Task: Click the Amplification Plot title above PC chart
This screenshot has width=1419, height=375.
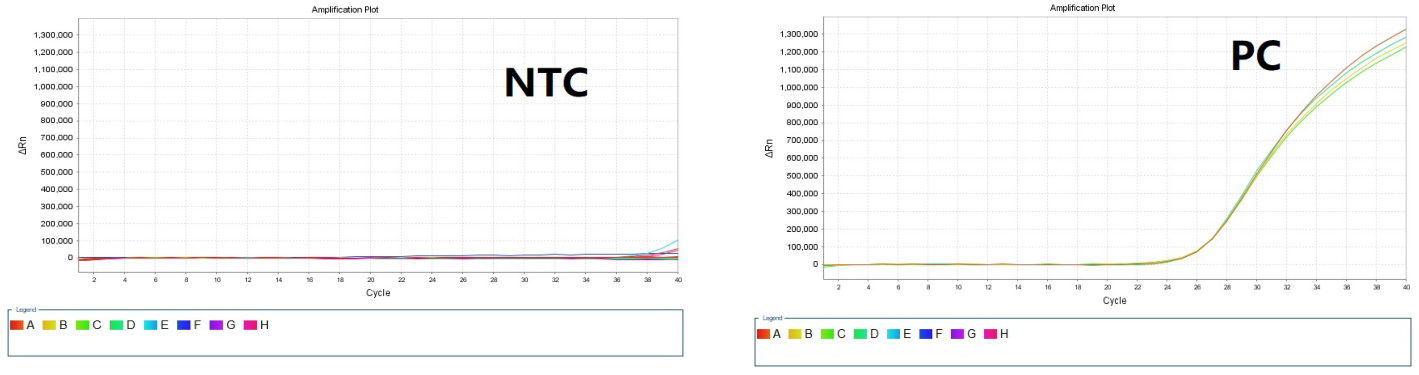Action: coord(1084,8)
